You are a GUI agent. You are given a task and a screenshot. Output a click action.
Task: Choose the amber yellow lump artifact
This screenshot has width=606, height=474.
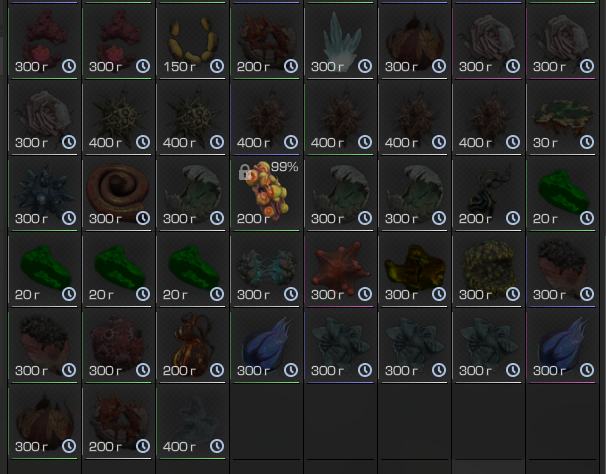414,268
